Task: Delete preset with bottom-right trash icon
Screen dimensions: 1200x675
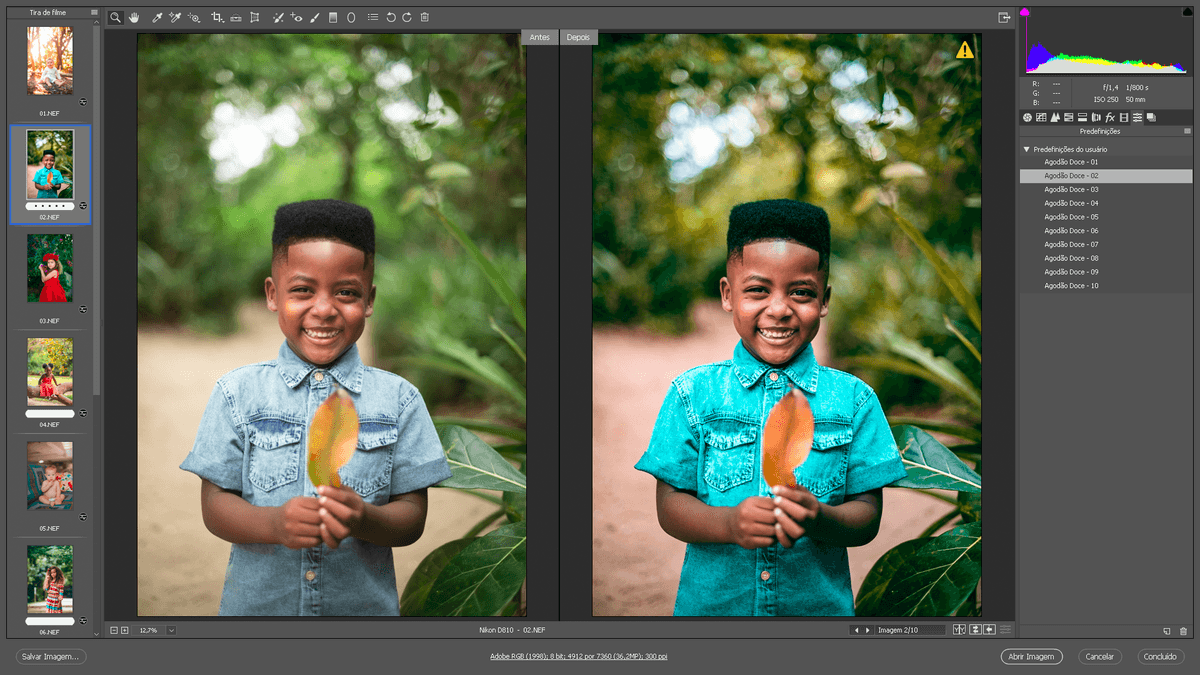Action: [1184, 631]
